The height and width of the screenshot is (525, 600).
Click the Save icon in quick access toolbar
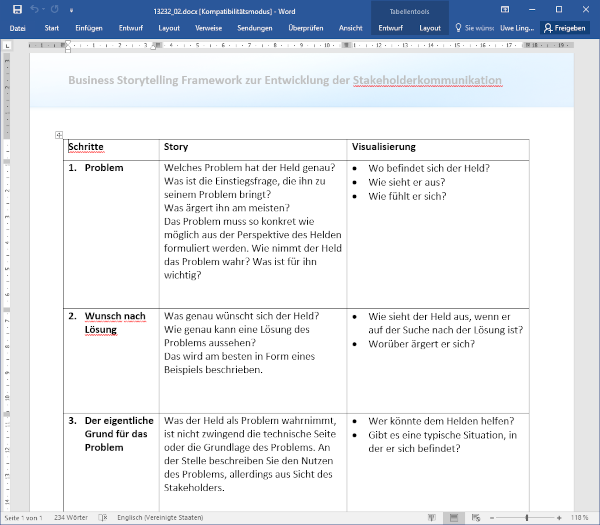tap(17, 9)
